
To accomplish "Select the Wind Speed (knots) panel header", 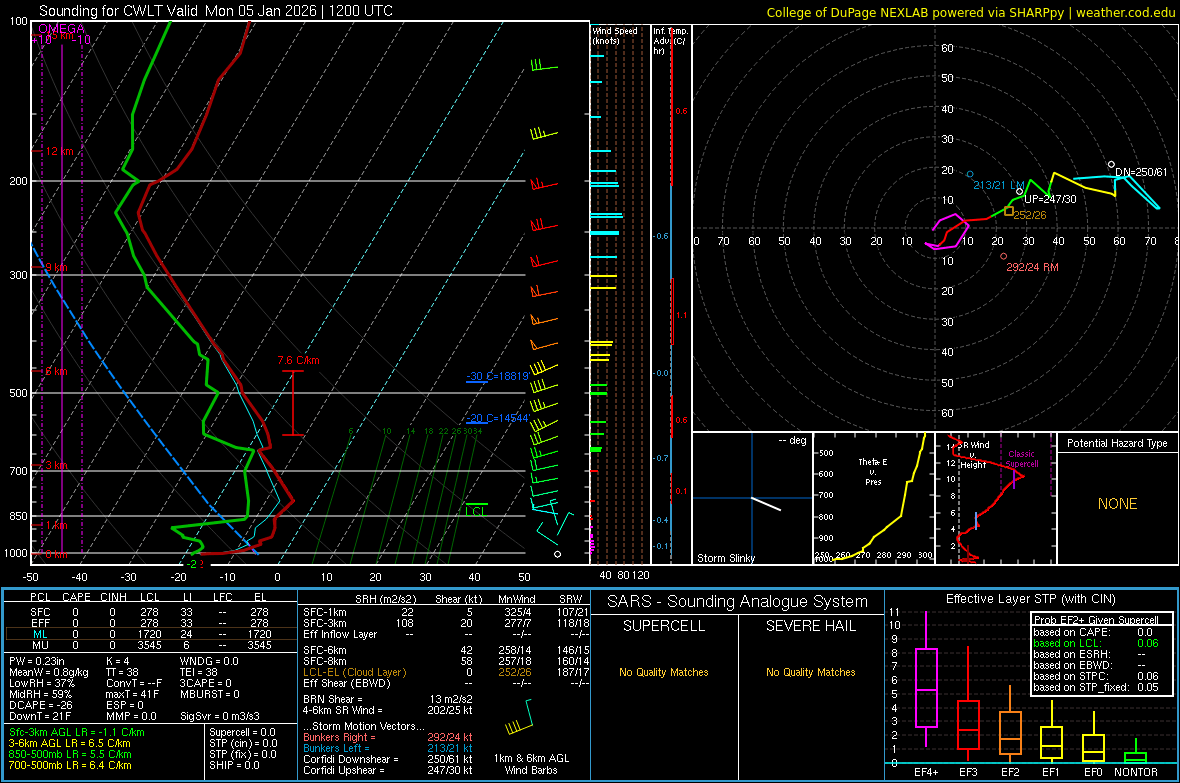I will (615, 35).
